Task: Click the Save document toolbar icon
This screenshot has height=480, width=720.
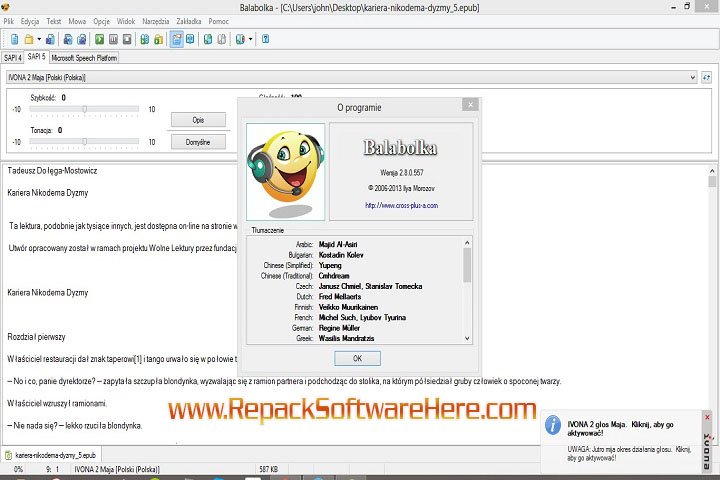Action: coord(50,40)
